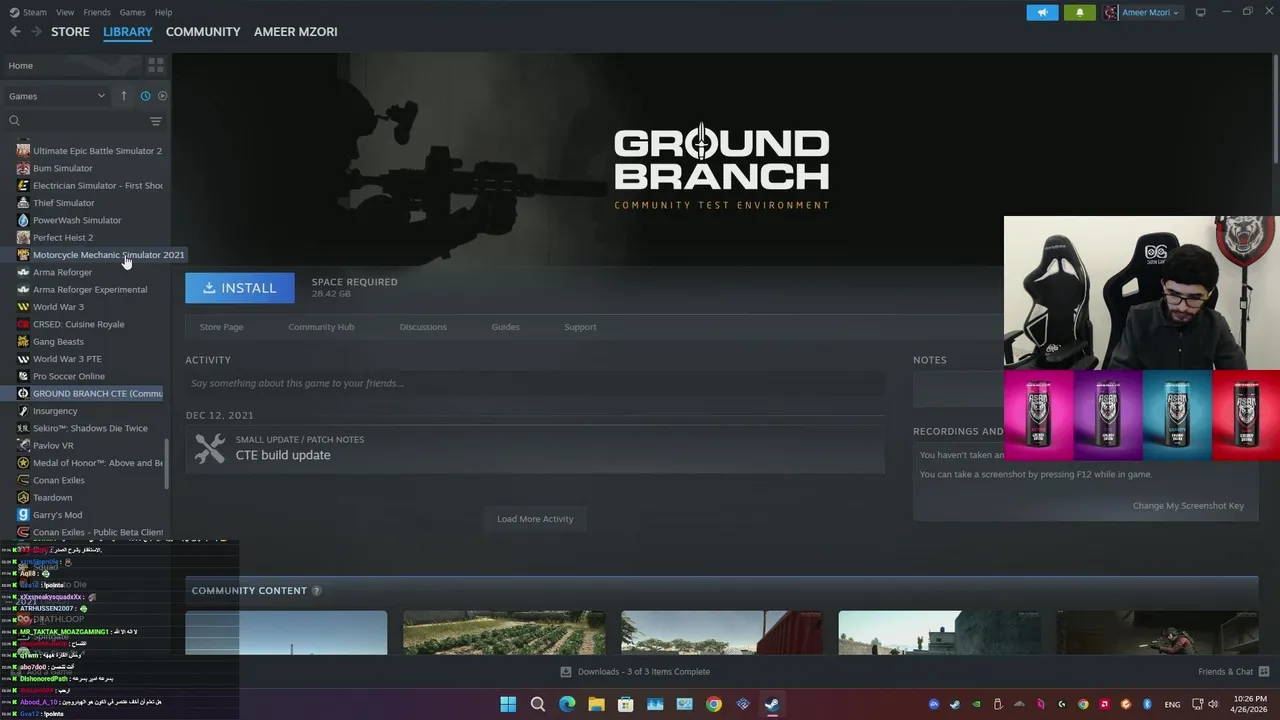
Task: Open the CTE build update patch notes
Action: tap(283, 455)
